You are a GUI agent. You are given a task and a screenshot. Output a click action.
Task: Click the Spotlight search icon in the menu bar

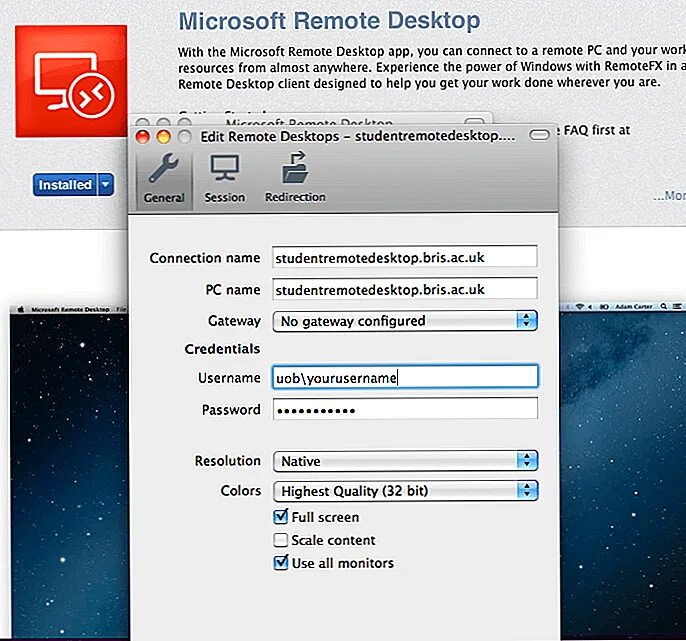tap(664, 307)
